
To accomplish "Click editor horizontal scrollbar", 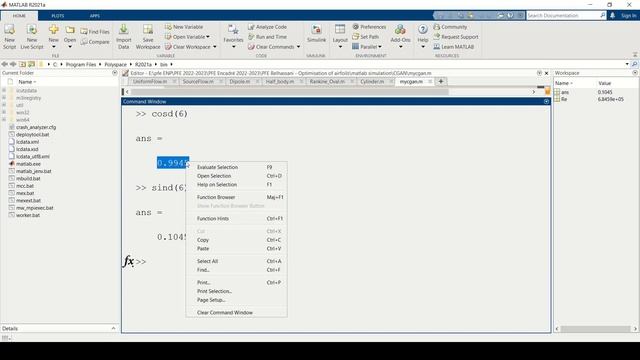I will click(x=289, y=92).
